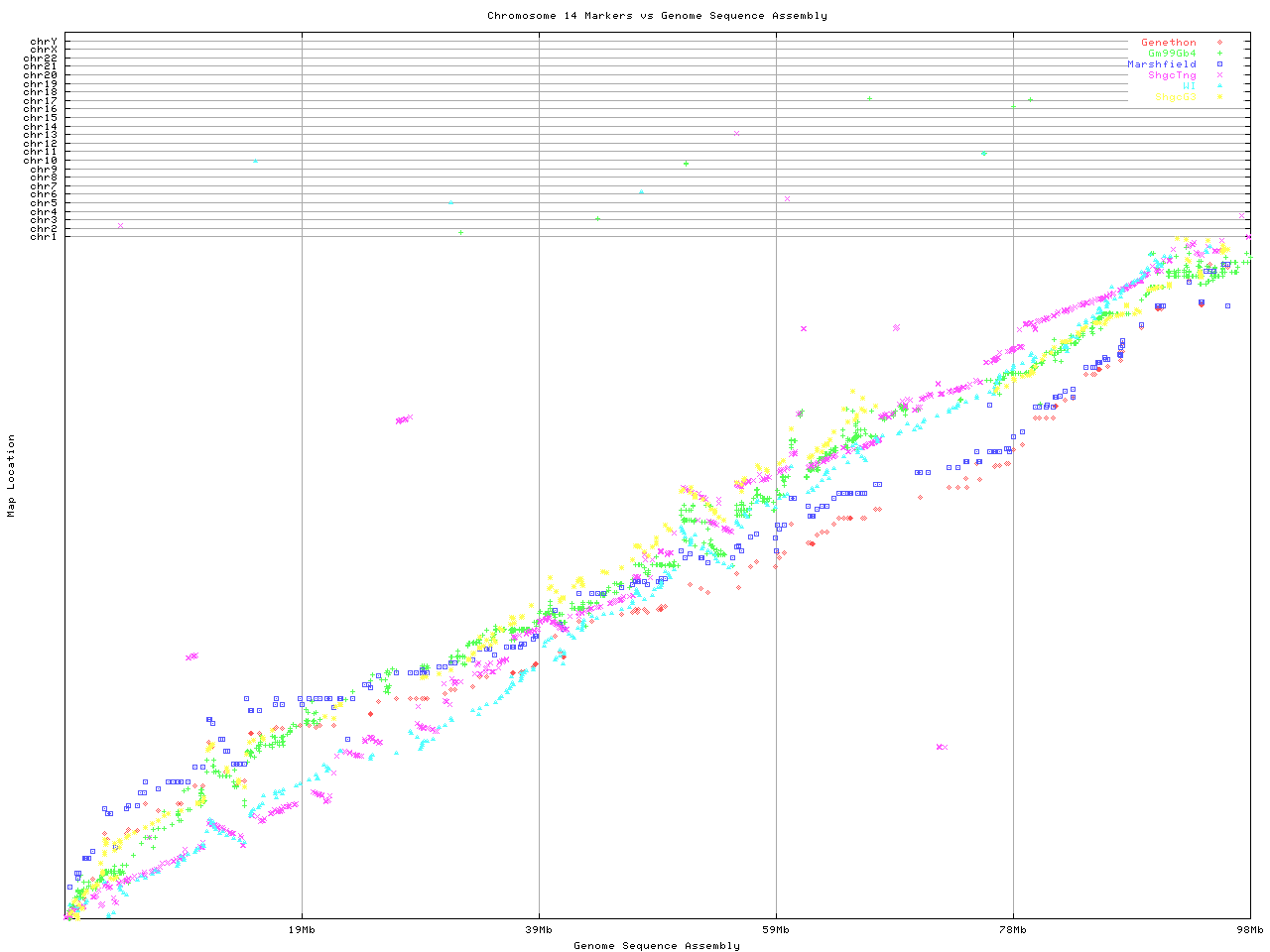
Task: Click the Marshfield square marker in legend
Action: pos(1219,64)
